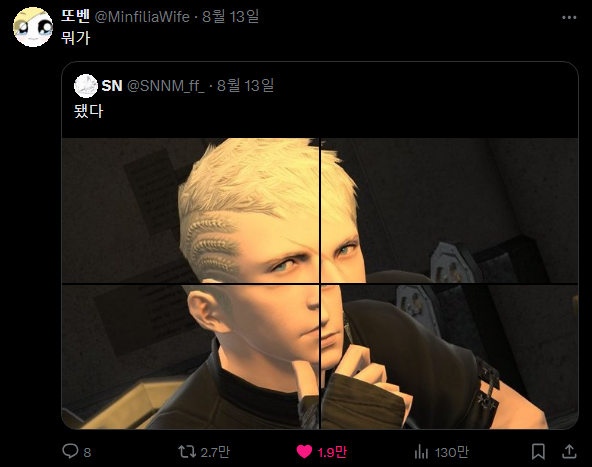Open the top-right image tile
Viewport: 592px width, 467px height.
(x=449, y=210)
